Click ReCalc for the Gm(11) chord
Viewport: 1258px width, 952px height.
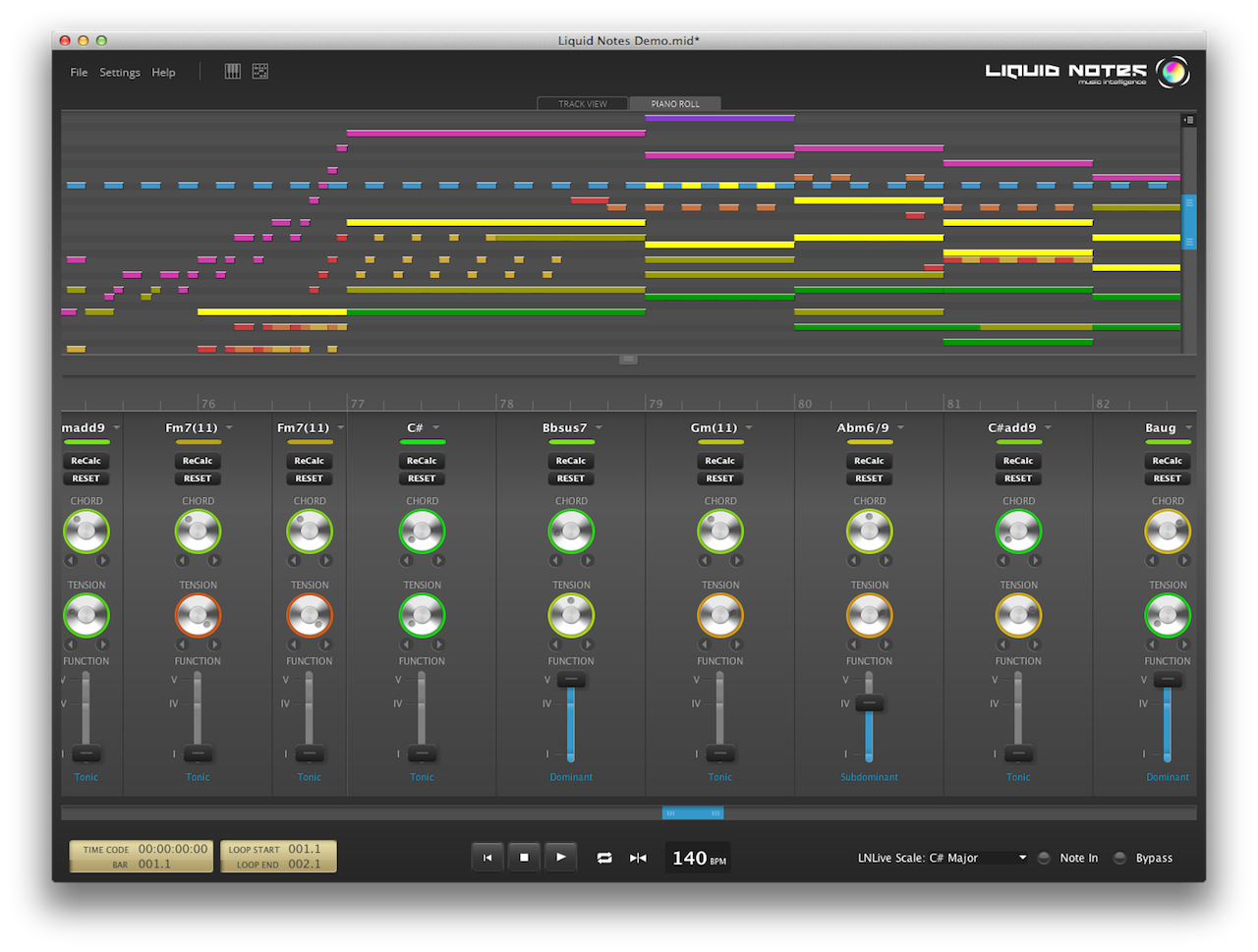click(719, 461)
